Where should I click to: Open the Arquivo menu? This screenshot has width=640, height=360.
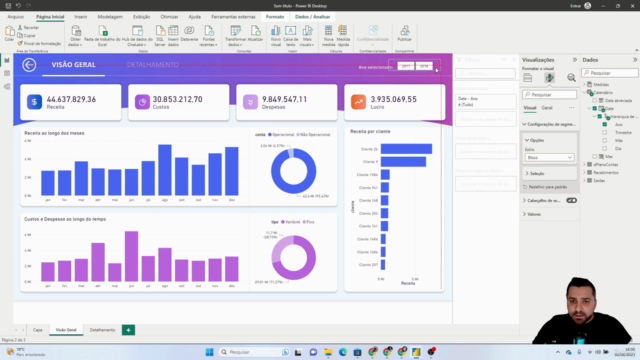16,17
